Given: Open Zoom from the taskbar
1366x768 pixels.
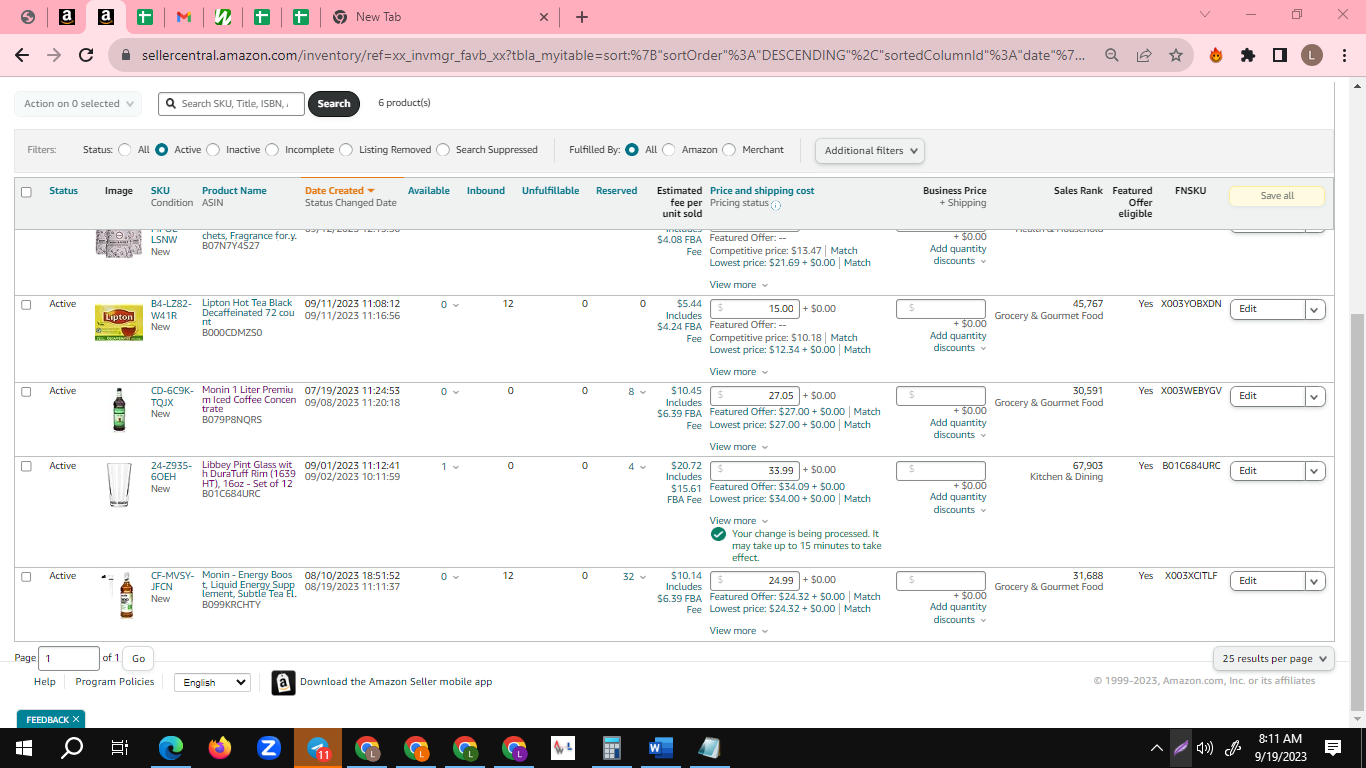Looking at the screenshot, I should tap(268, 748).
